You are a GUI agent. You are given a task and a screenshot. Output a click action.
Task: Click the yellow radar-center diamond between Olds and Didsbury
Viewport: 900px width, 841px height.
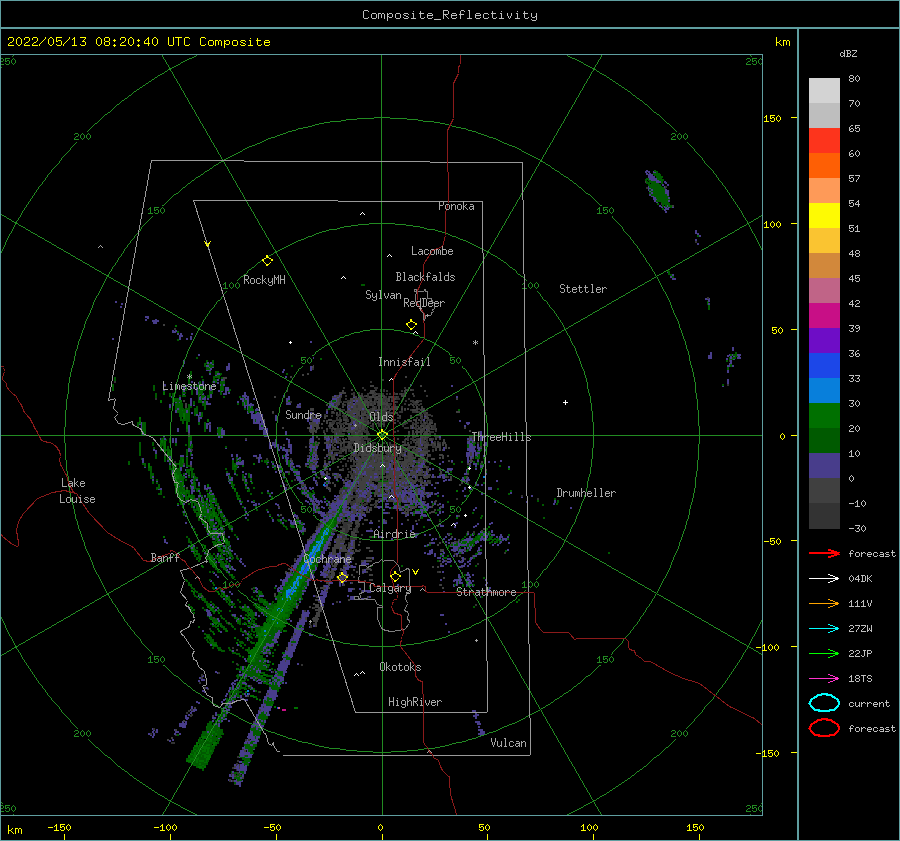(x=382, y=435)
